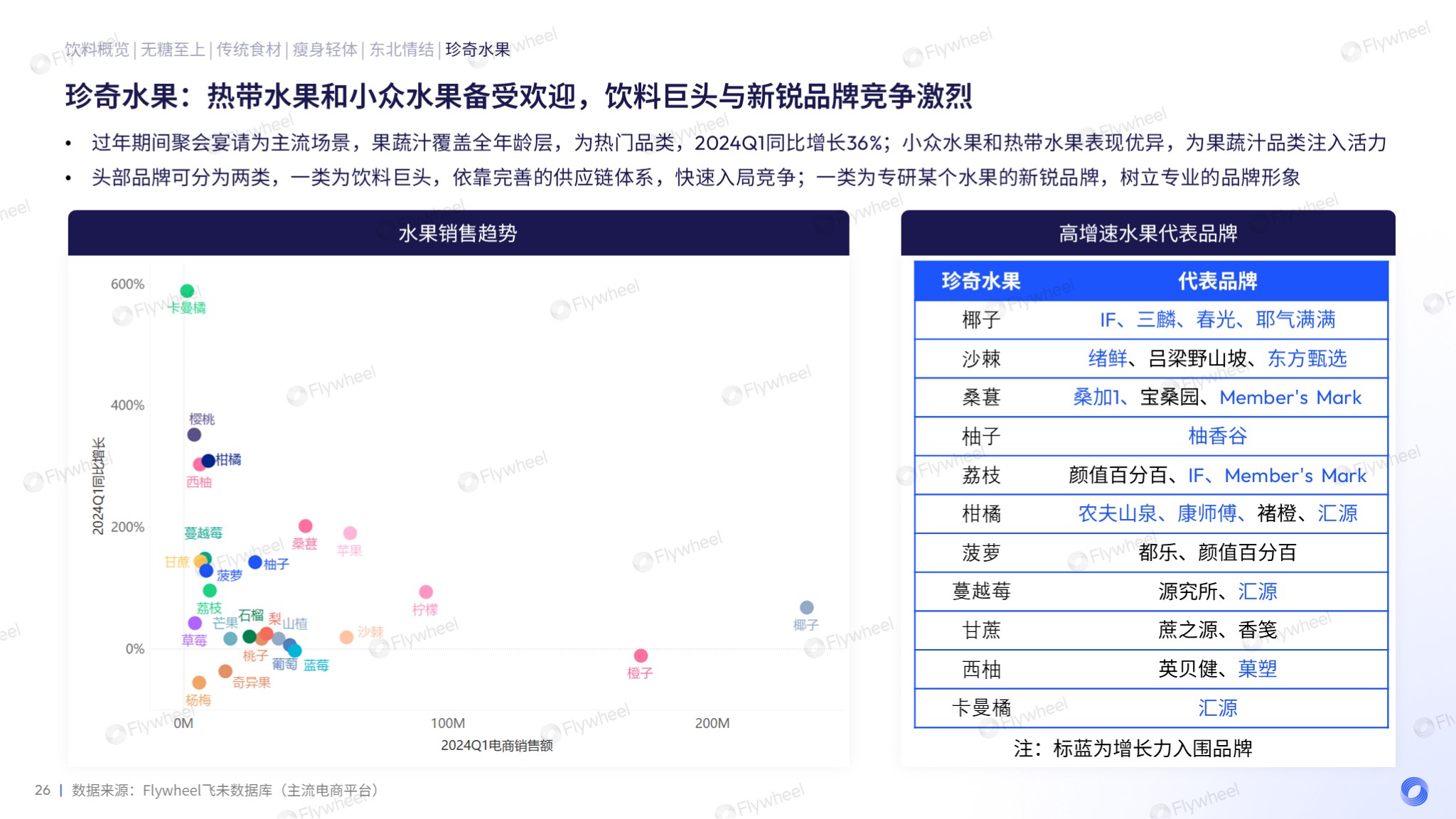Click the 农夫山泉 brand link
1456x819 pixels.
tap(1117, 513)
